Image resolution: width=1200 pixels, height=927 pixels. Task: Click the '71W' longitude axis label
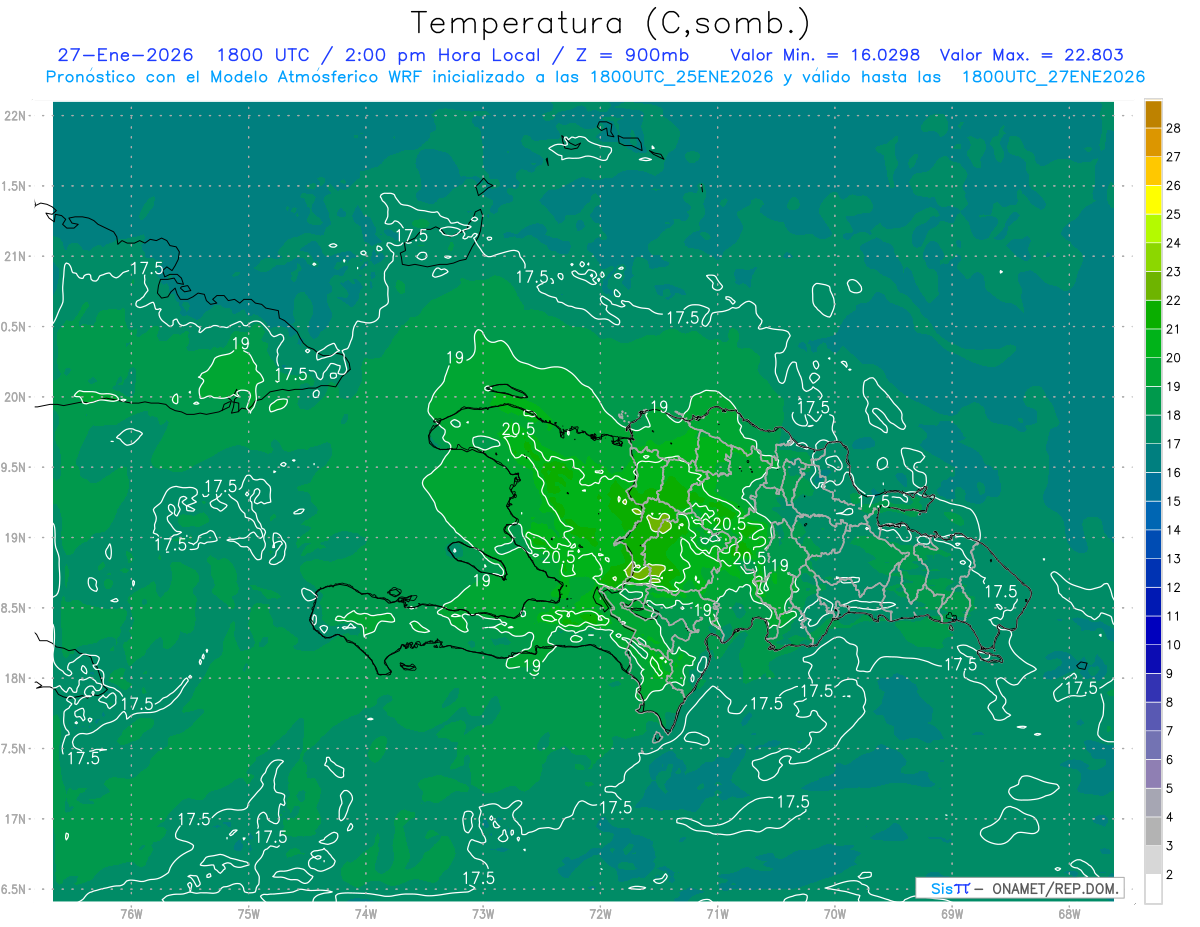717,914
